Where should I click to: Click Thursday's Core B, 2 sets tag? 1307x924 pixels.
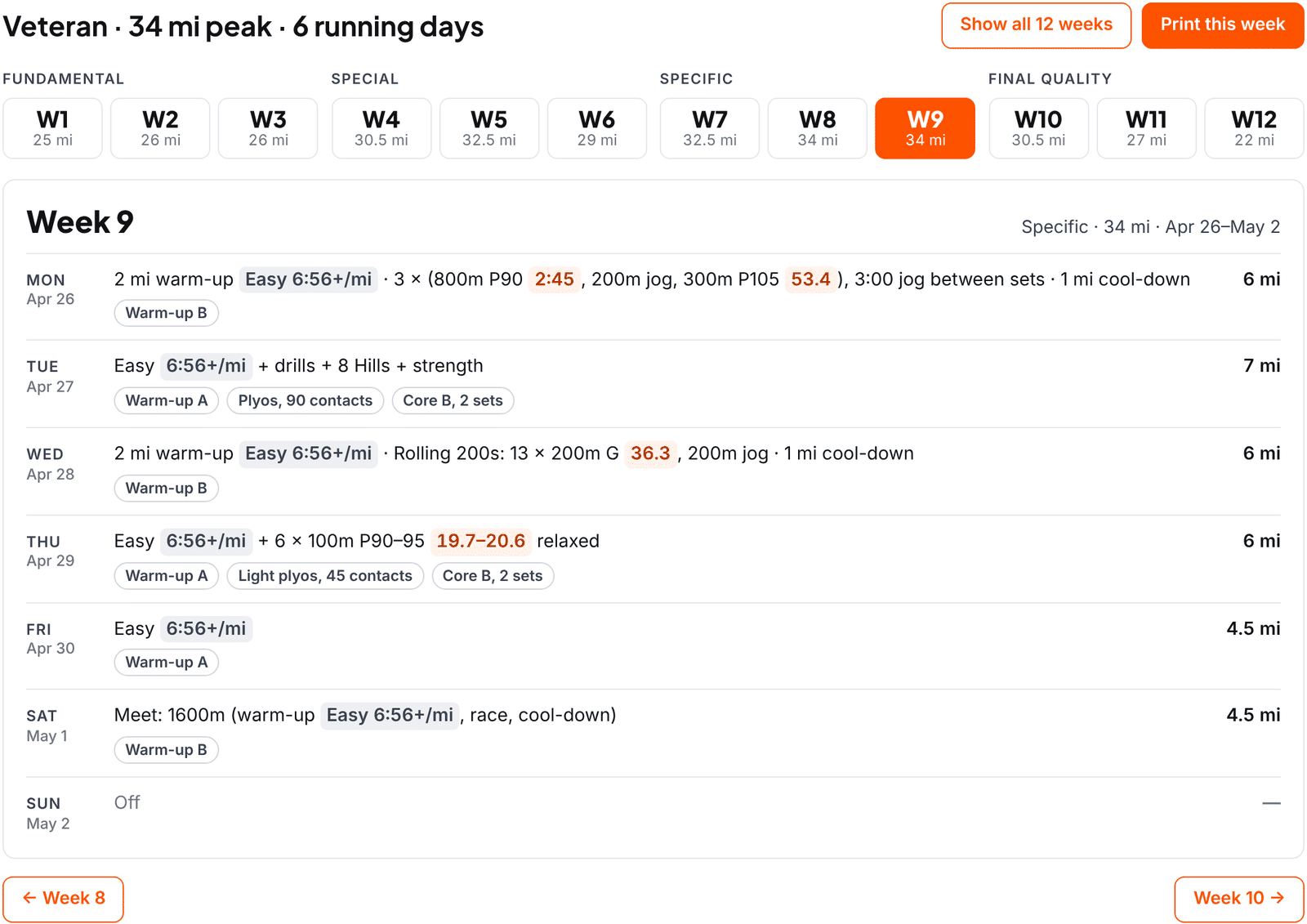(493, 576)
